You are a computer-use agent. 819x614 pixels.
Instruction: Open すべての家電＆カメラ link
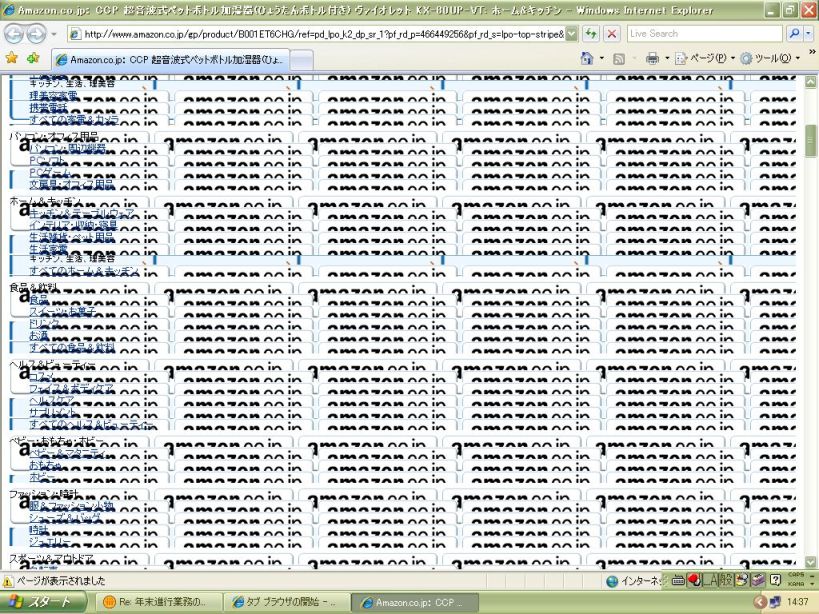tap(74, 120)
